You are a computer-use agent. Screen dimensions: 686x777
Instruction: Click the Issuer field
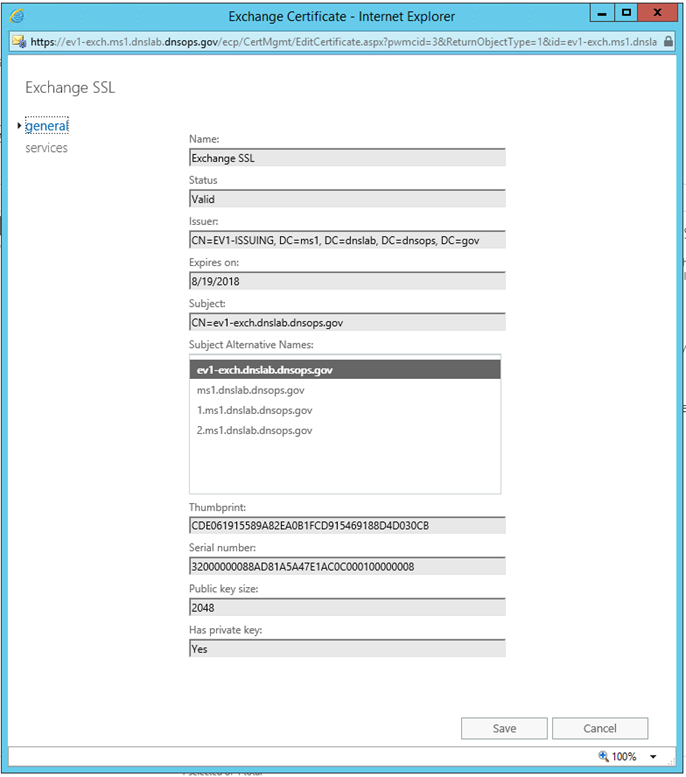(347, 239)
